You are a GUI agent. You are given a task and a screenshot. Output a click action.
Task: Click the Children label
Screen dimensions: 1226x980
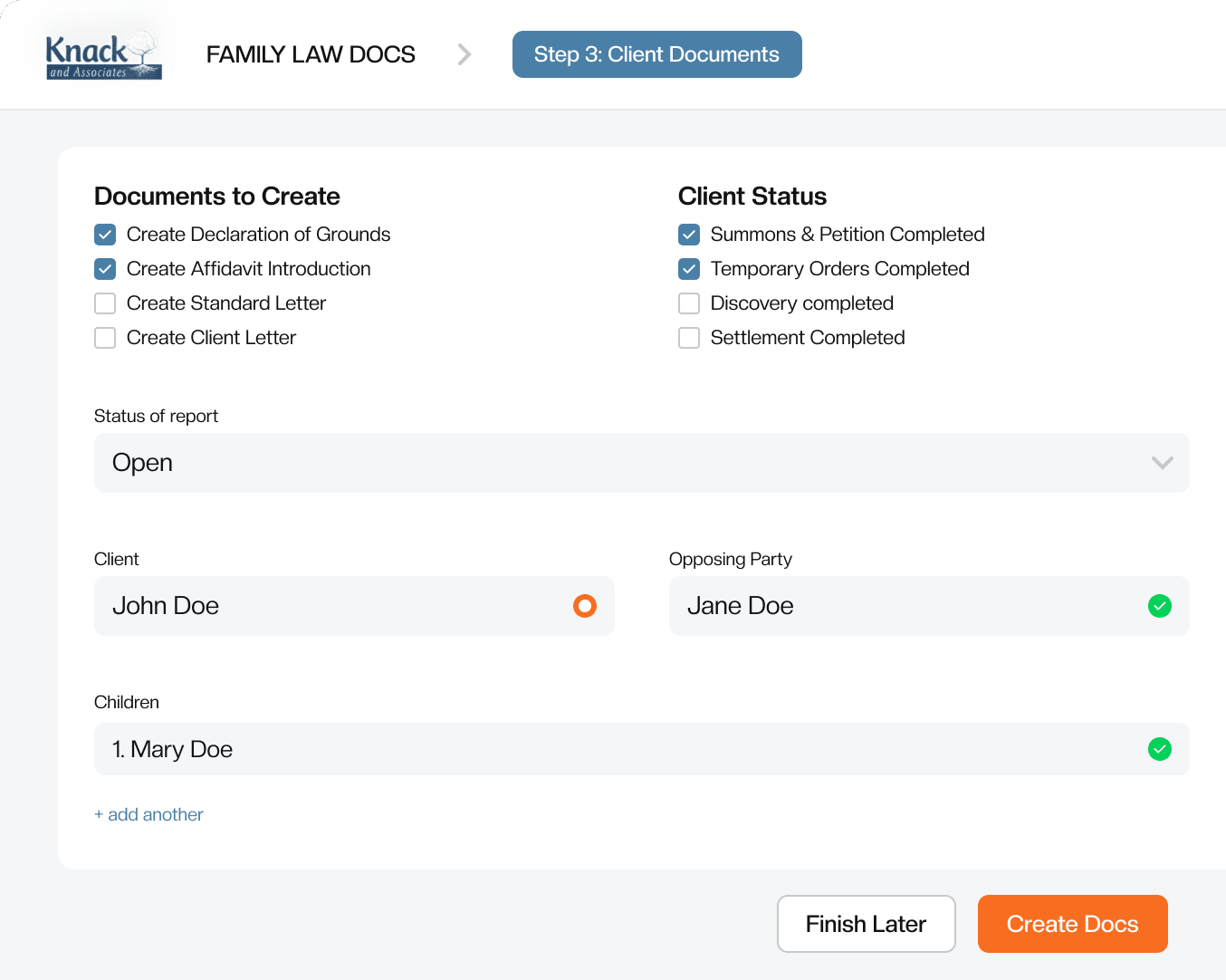[x=127, y=702]
